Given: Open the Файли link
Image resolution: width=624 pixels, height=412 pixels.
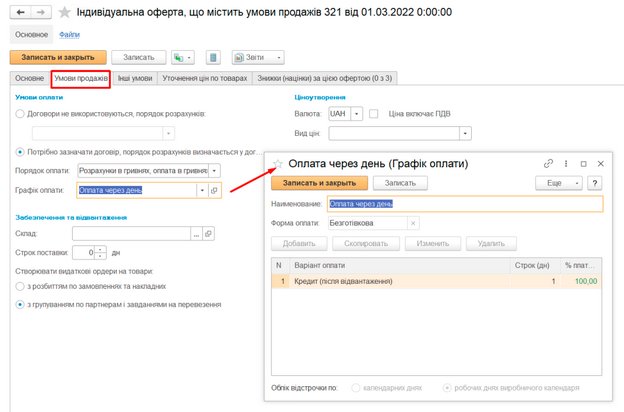Looking at the screenshot, I should pos(70,34).
